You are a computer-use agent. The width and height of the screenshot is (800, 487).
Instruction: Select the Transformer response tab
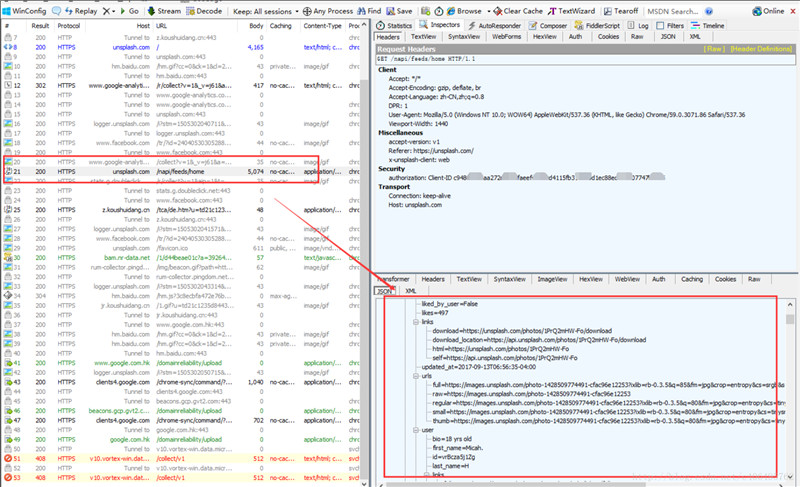point(393,279)
